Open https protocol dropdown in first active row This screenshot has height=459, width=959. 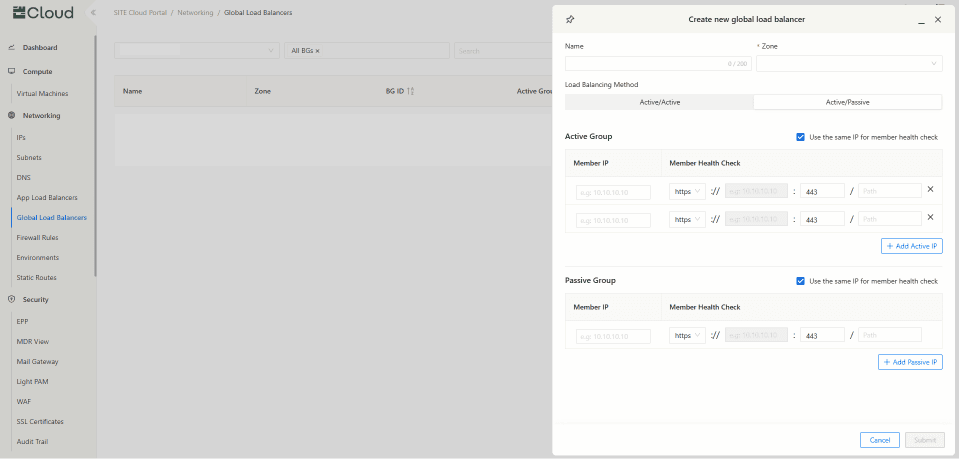pos(687,191)
